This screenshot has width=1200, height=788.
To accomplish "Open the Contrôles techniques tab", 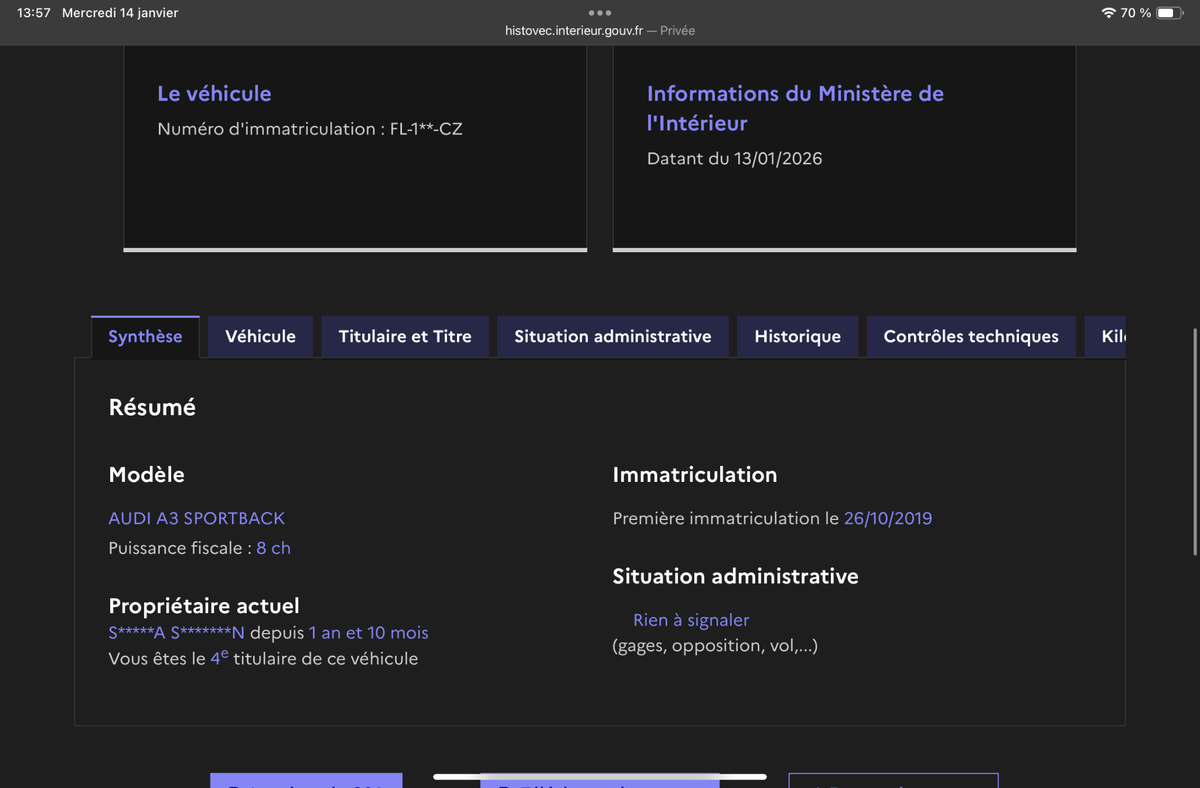I will [970, 337].
